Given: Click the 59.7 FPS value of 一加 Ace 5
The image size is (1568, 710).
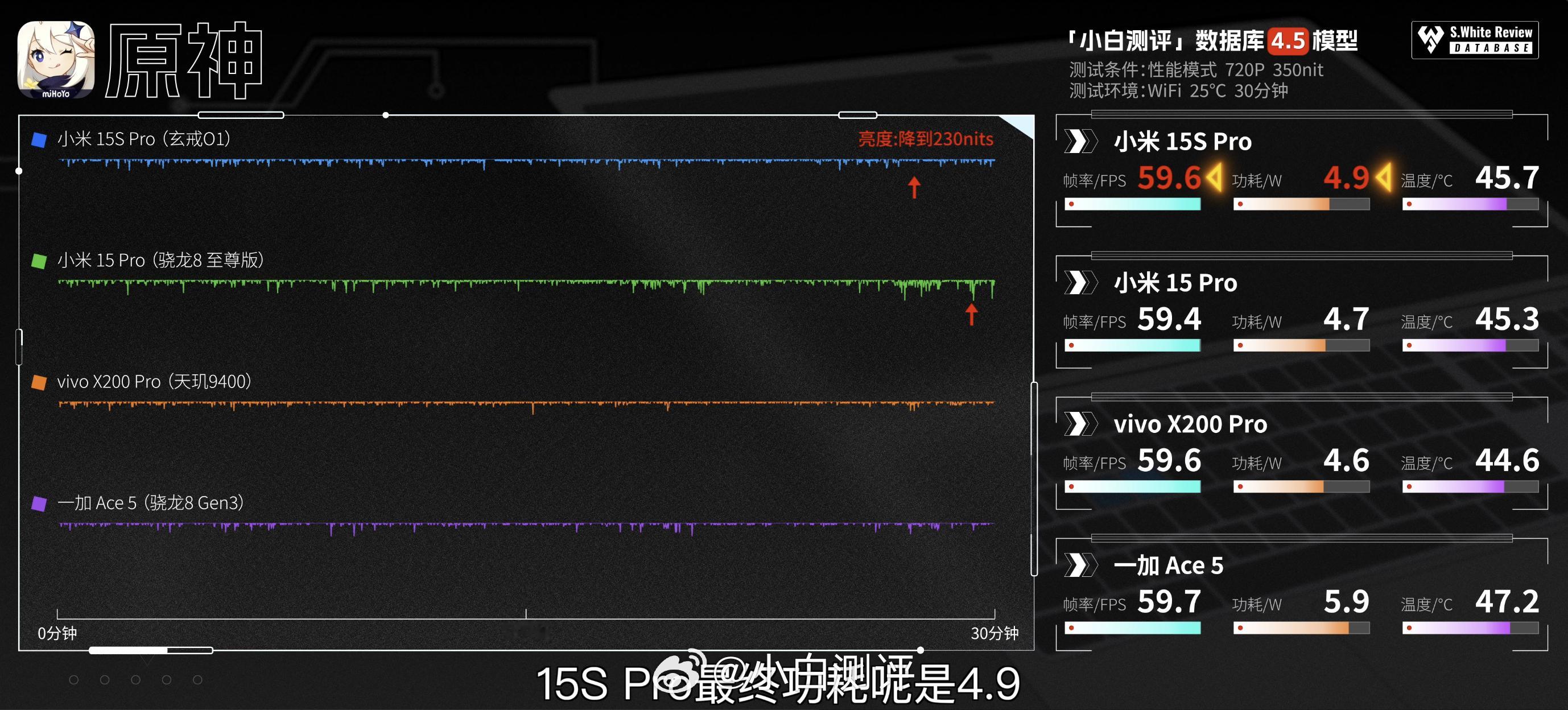Looking at the screenshot, I should (x=1169, y=601).
